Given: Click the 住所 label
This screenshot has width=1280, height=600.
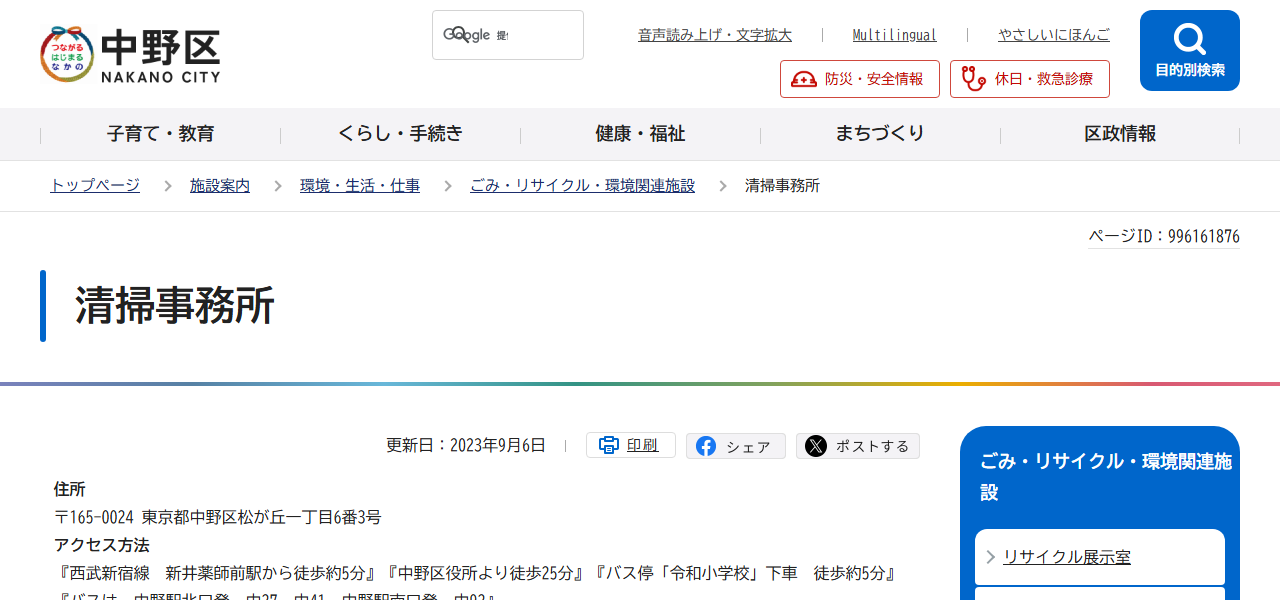Looking at the screenshot, I should tap(69, 489).
